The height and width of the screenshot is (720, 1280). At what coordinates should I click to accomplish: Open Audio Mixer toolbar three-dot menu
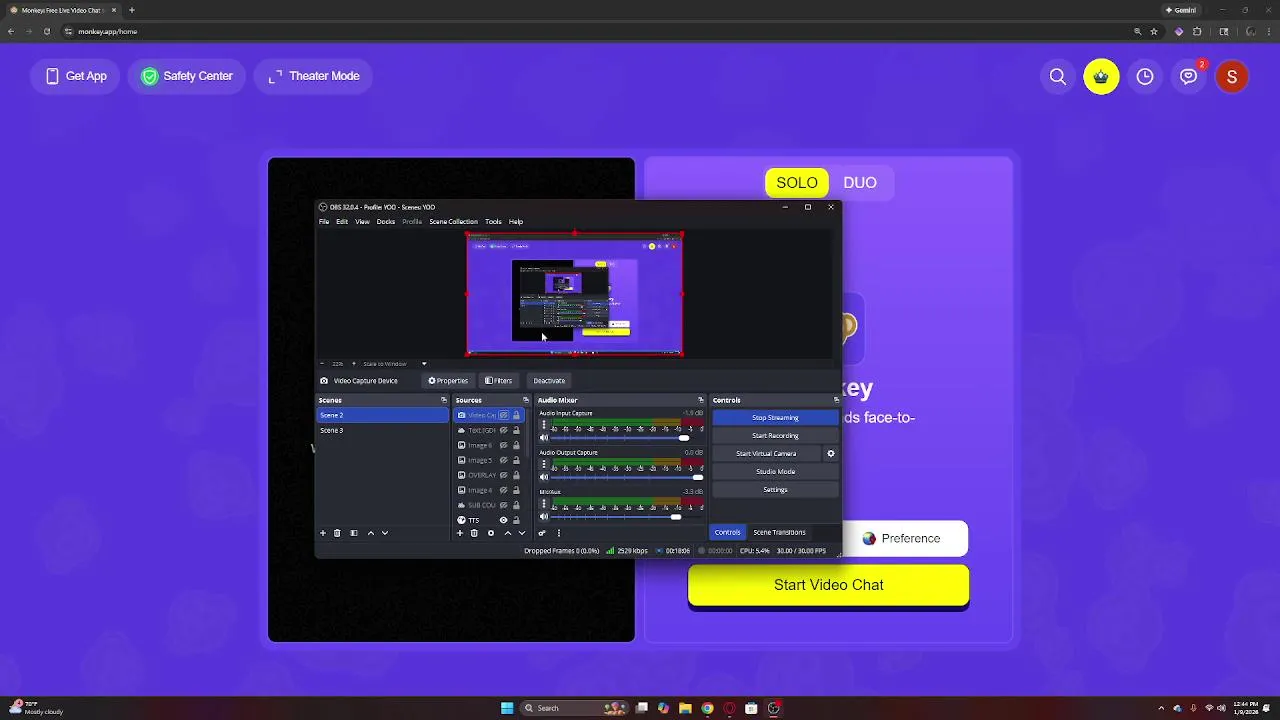click(559, 533)
